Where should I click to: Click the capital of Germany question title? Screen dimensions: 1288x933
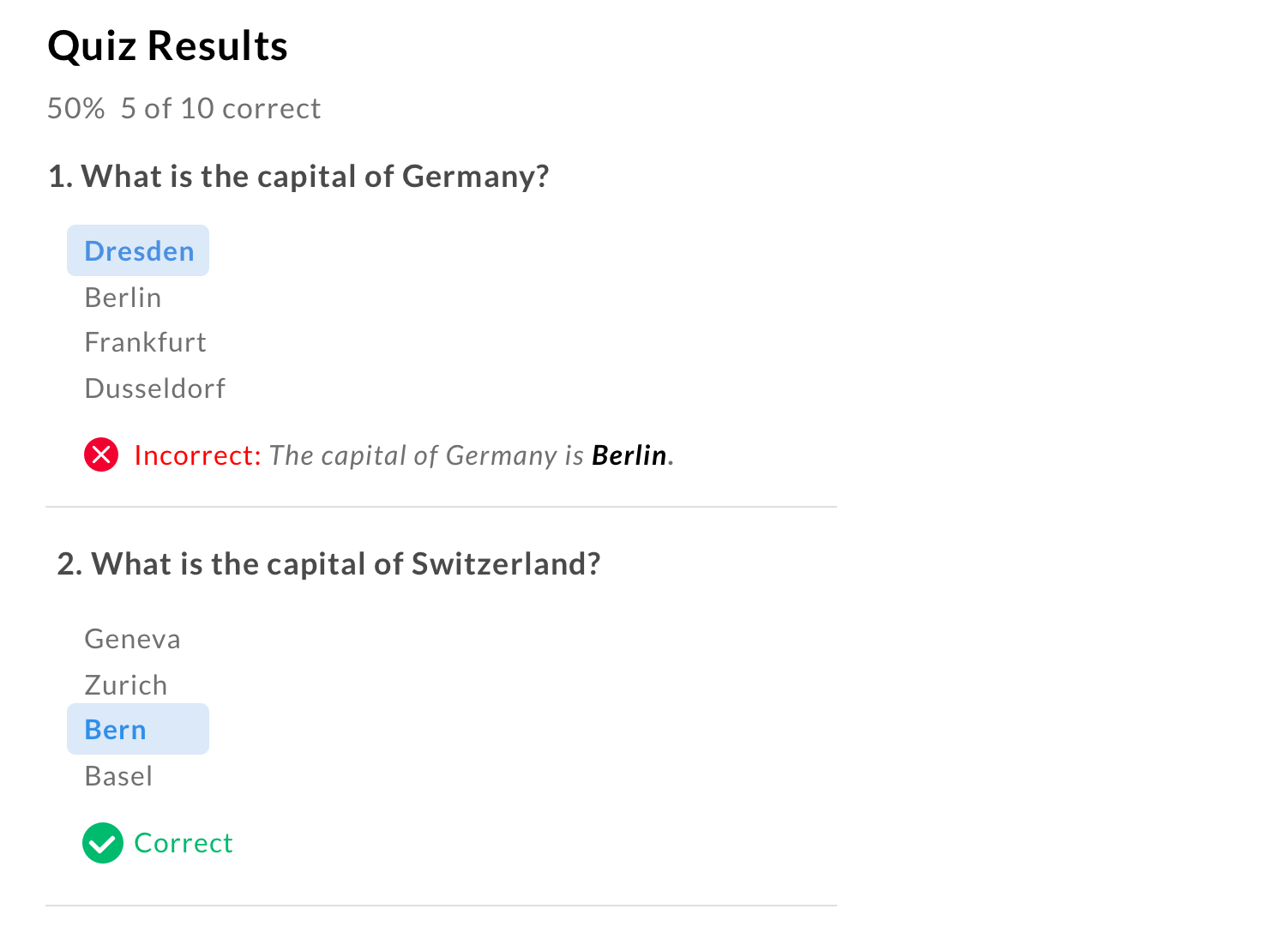298,177
